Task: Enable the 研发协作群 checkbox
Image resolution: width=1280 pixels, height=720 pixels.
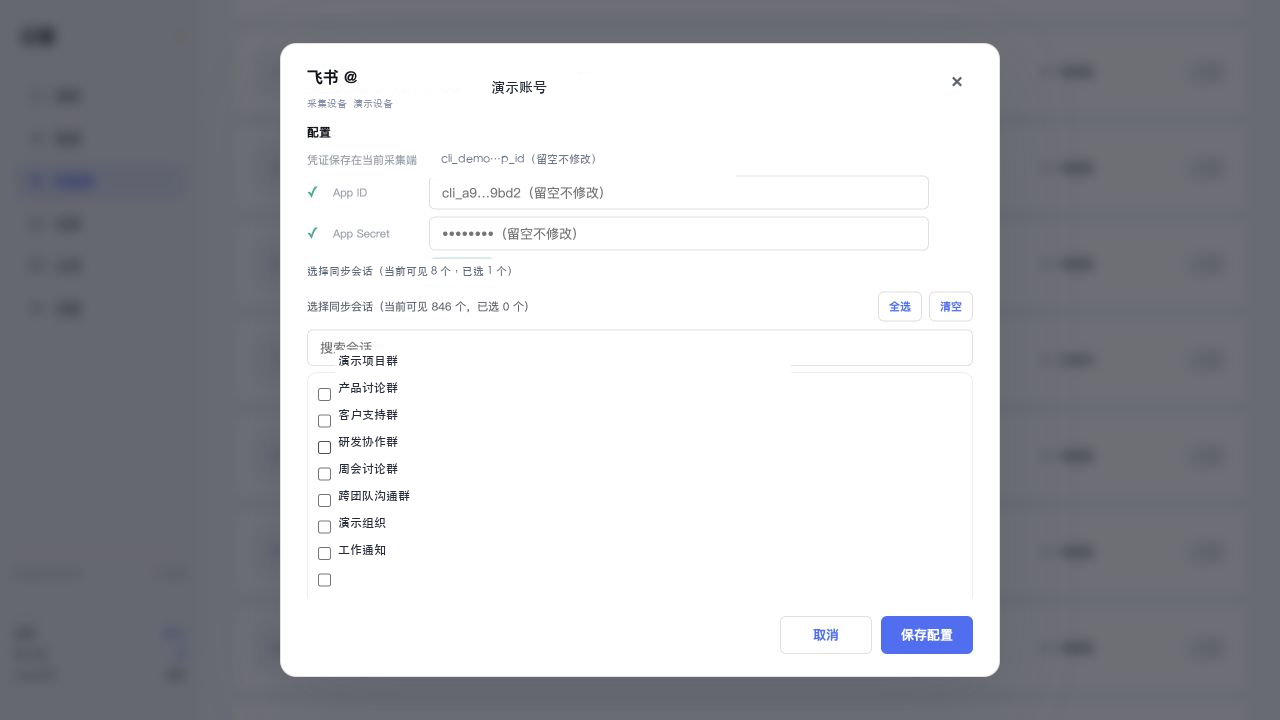Action: click(x=324, y=447)
